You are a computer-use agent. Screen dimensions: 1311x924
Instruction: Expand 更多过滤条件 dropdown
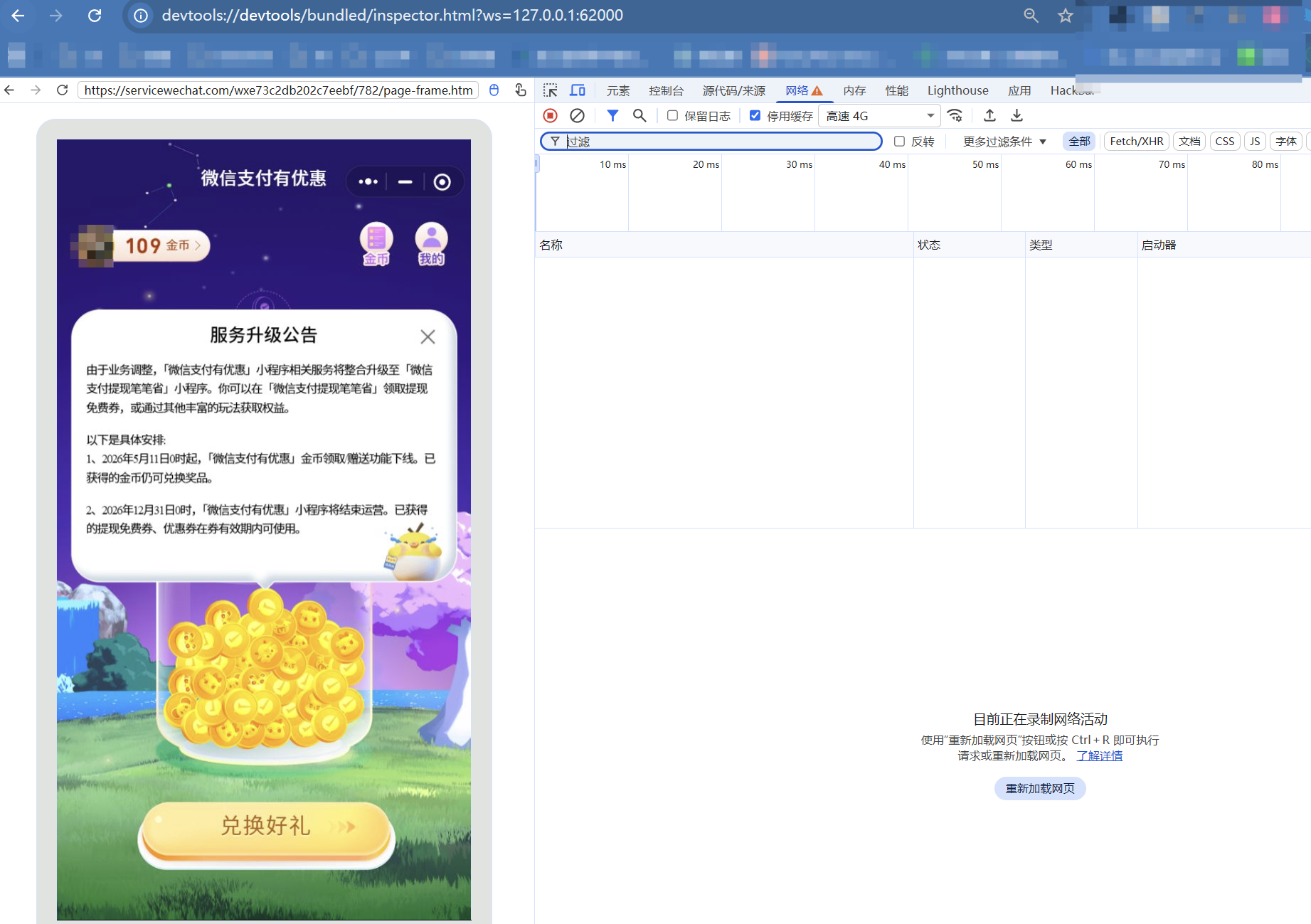(x=1004, y=142)
